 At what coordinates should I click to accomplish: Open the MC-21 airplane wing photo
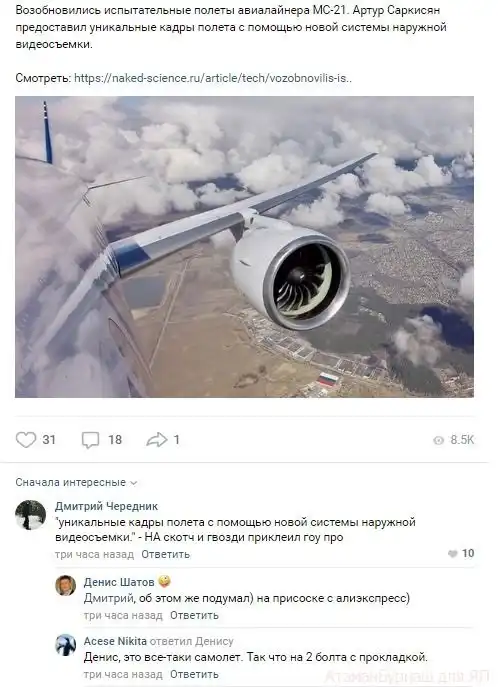[x=244, y=247]
